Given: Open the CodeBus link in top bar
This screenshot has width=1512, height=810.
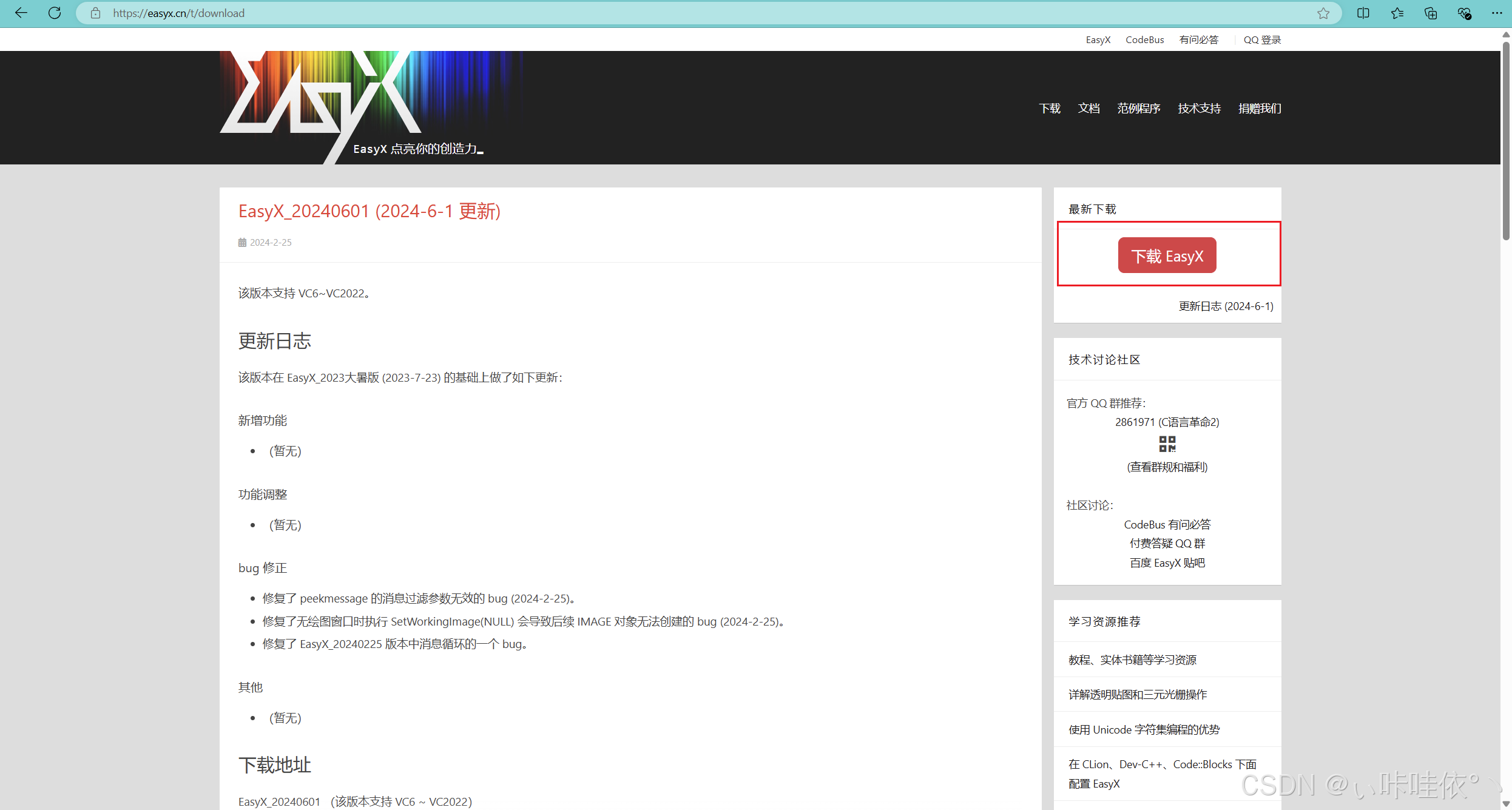Looking at the screenshot, I should pos(1145,39).
